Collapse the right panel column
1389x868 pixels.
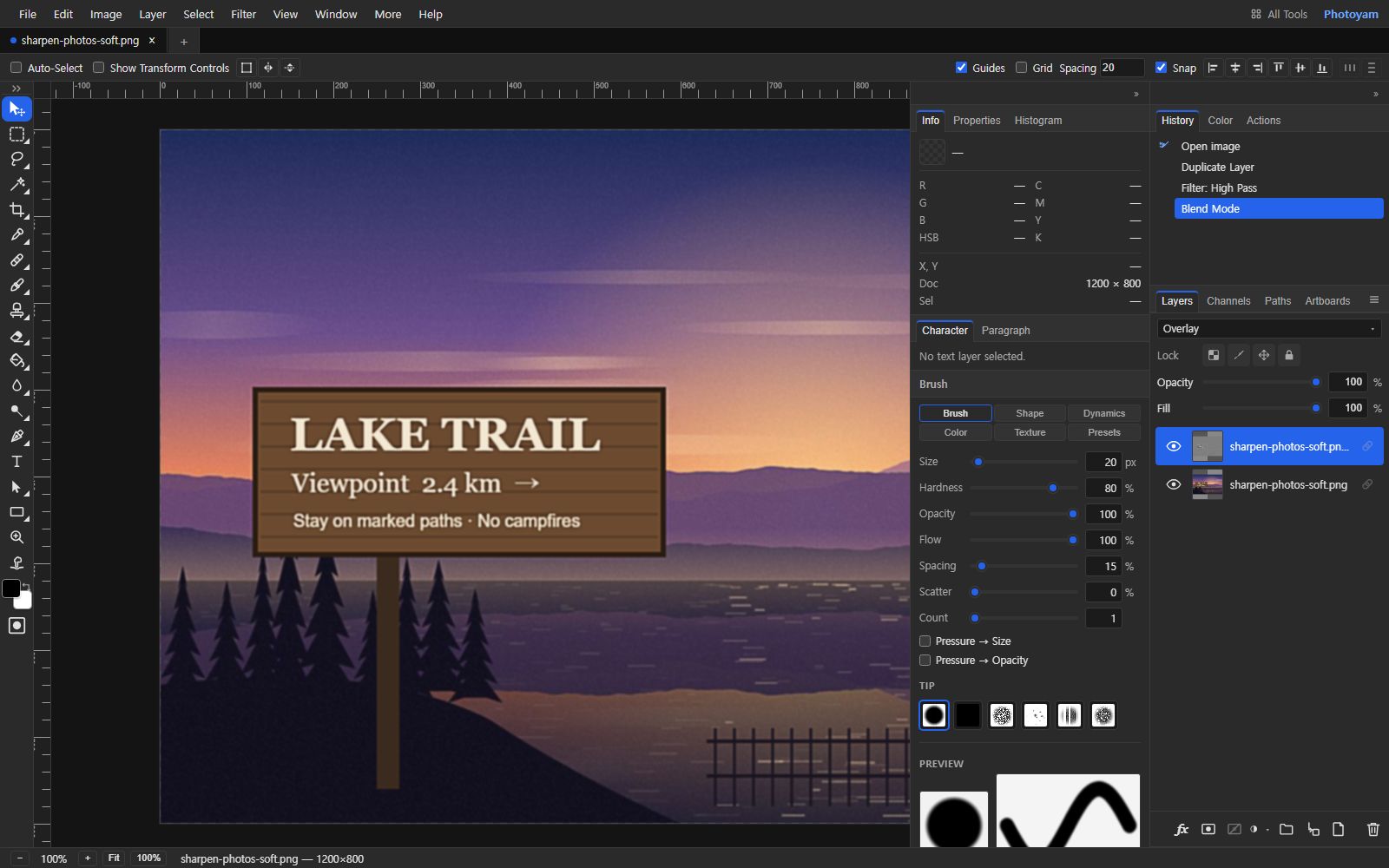tap(1375, 95)
